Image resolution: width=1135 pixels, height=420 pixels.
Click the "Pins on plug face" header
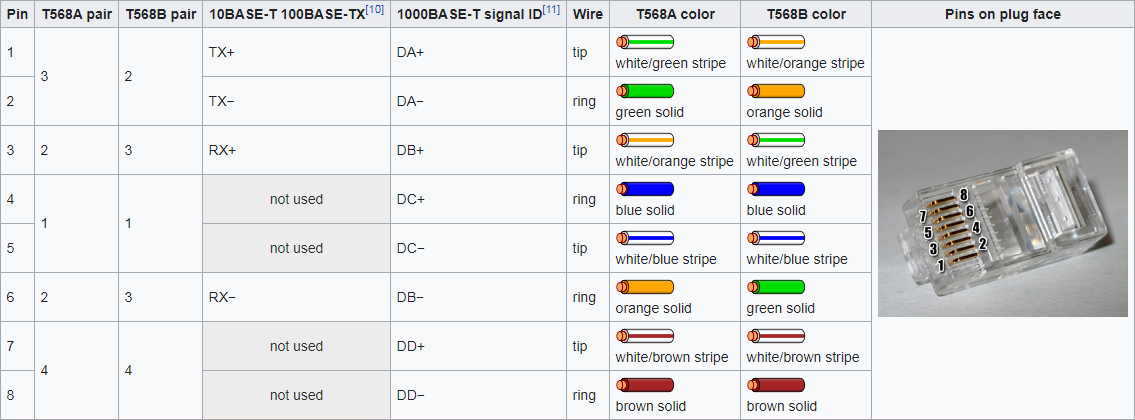(1002, 15)
